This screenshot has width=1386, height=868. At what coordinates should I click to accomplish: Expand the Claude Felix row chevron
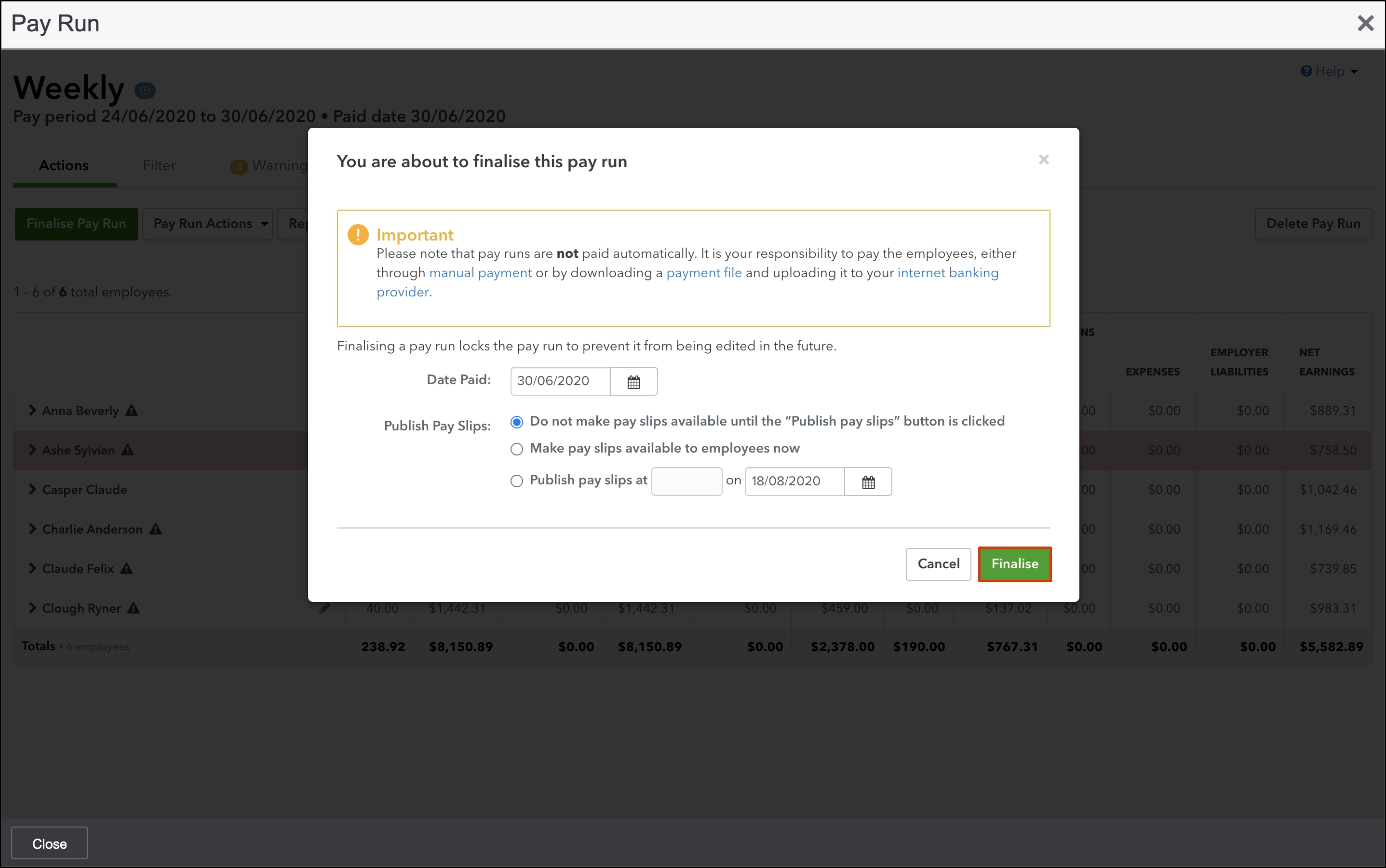(32, 568)
